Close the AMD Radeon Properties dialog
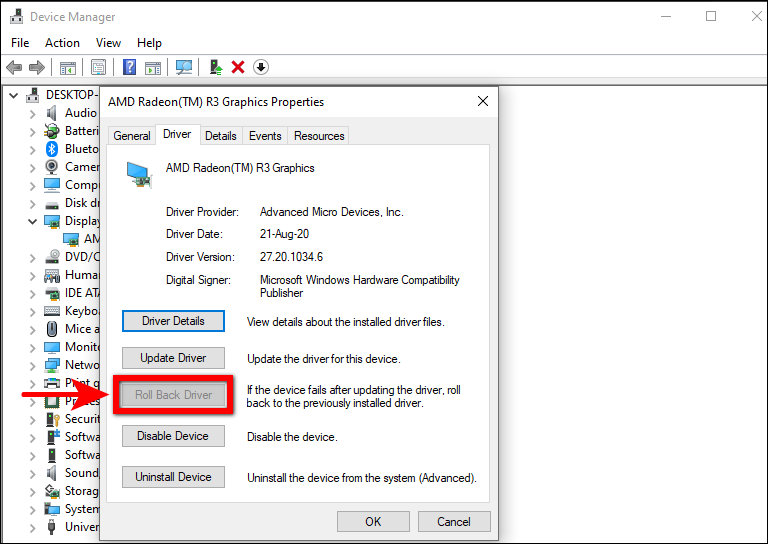 click(483, 101)
